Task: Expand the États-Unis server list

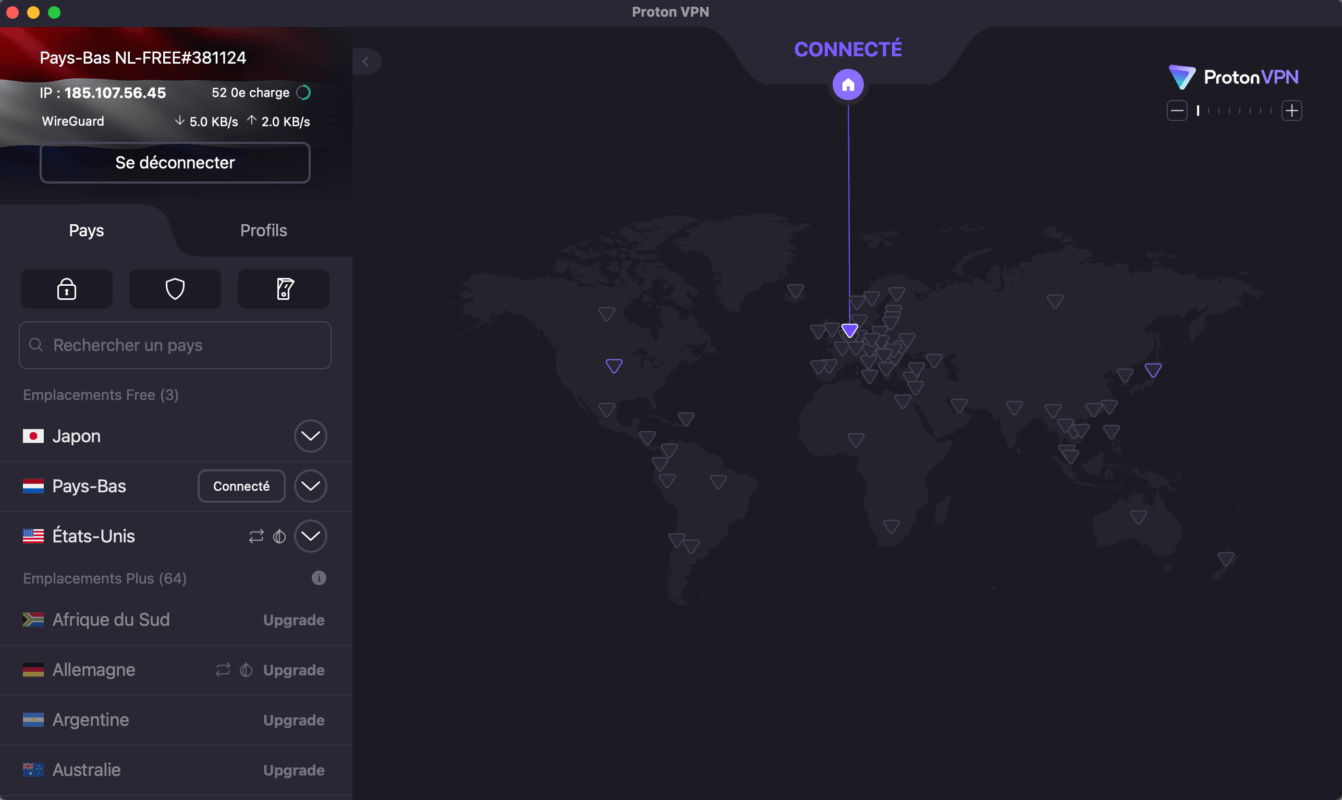Action: (x=311, y=536)
